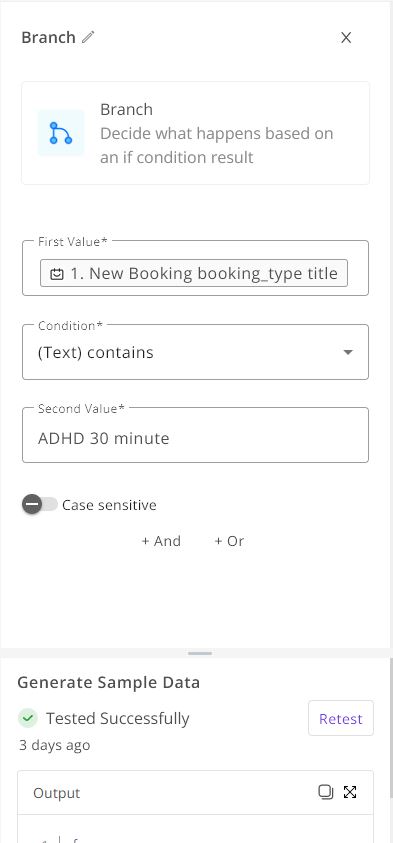The image size is (393, 843).
Task: Select the New Booking booking_type title chip
Action: pos(194,273)
